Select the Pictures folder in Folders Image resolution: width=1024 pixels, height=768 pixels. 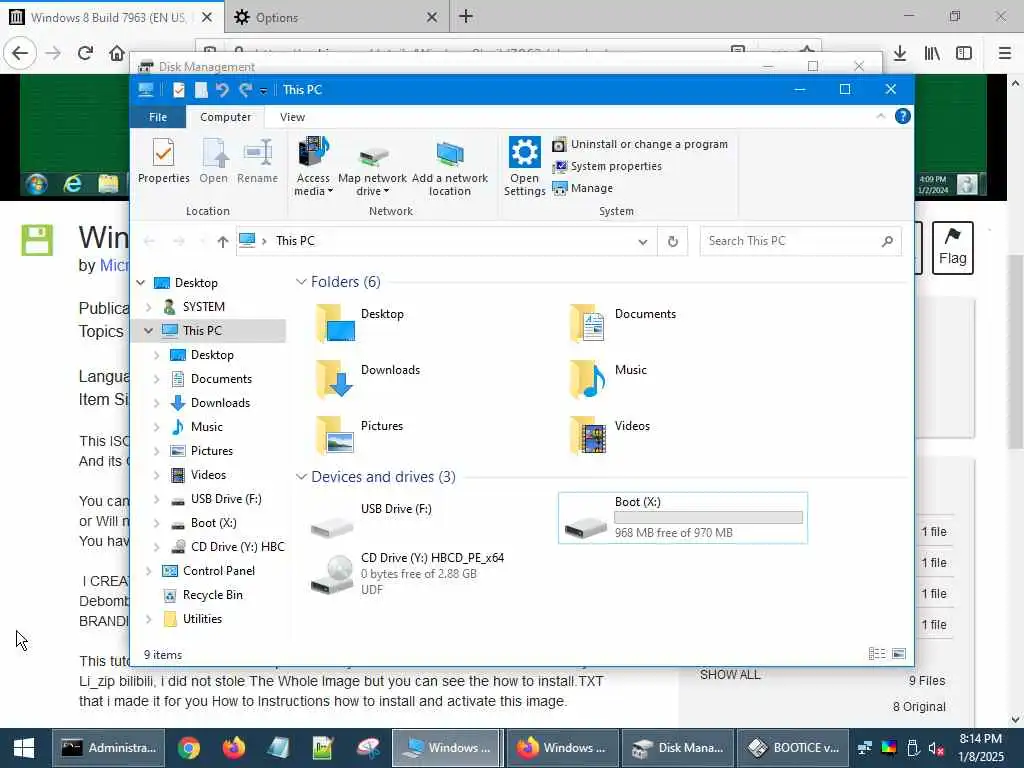pyautogui.click(x=360, y=435)
